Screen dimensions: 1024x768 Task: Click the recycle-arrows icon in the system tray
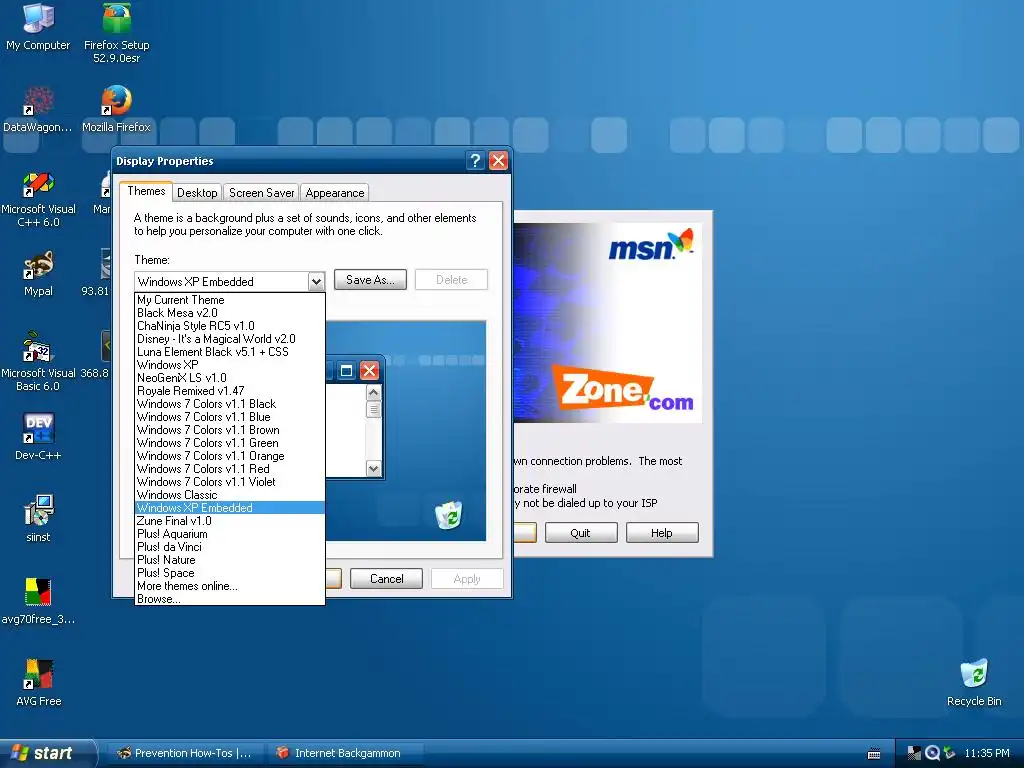point(950,753)
